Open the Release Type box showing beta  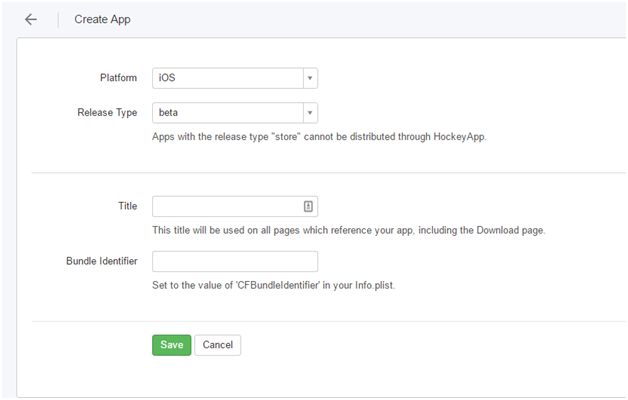[x=227, y=113]
